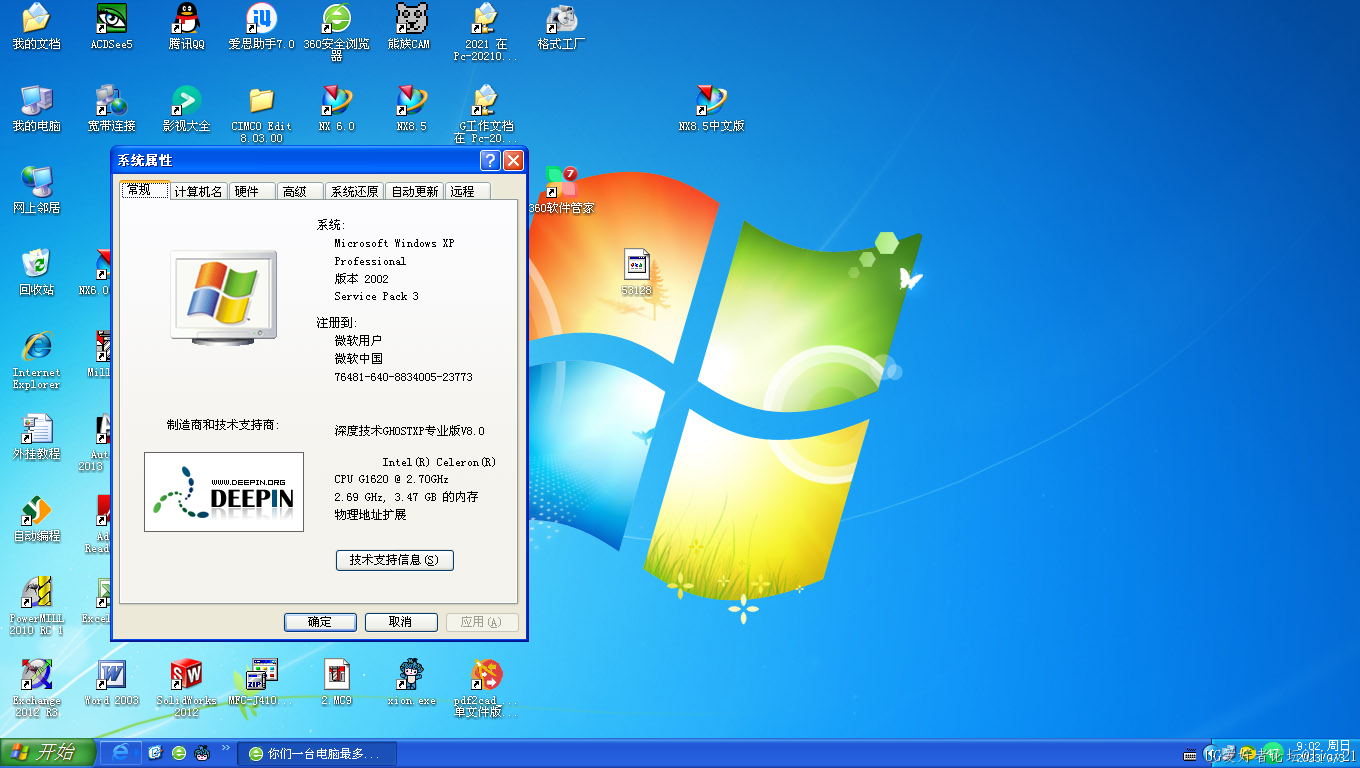Open the 高级 tab
The height and width of the screenshot is (768, 1360).
click(300, 192)
